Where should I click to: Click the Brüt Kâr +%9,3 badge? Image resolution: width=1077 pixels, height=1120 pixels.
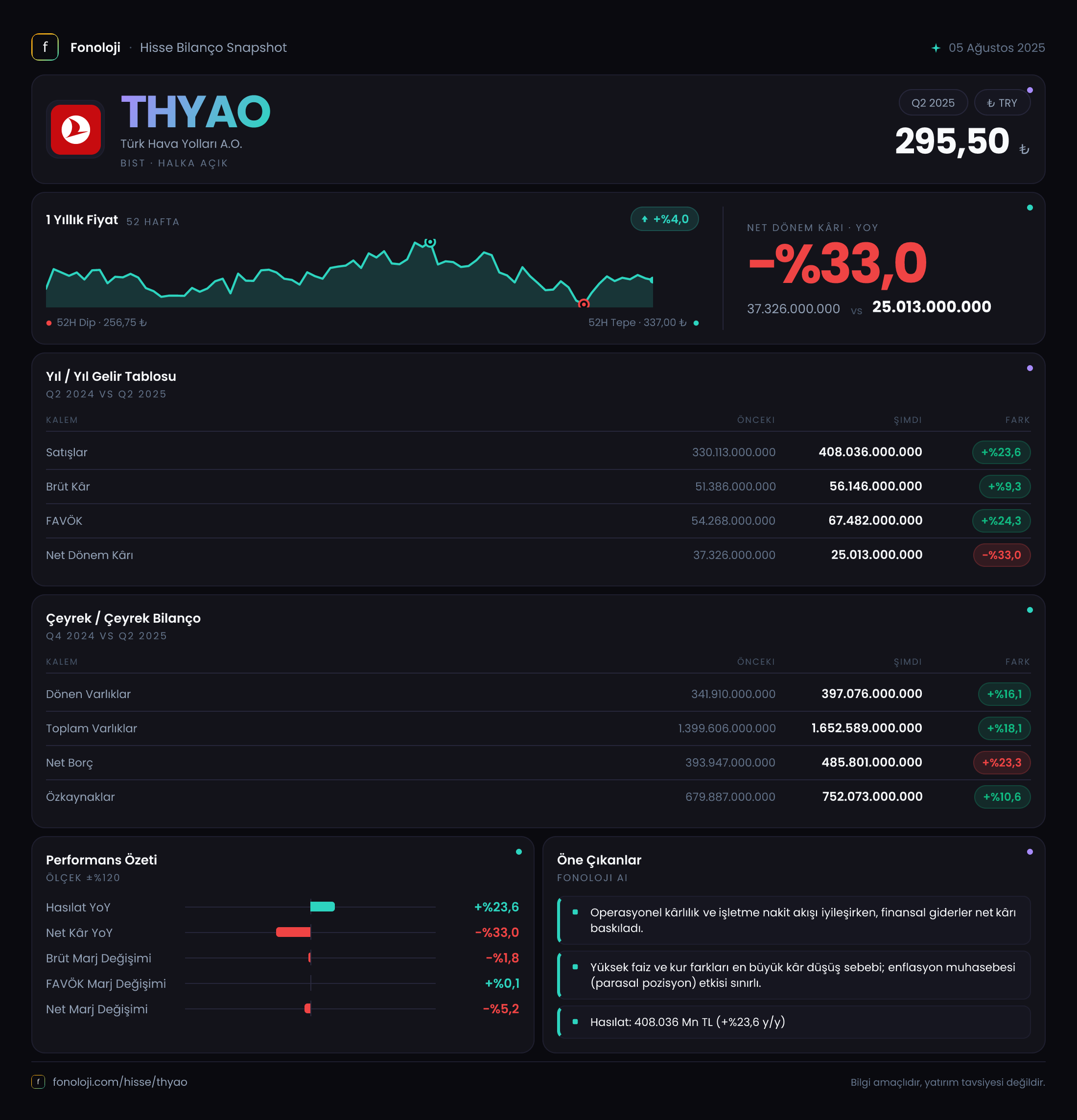click(1005, 487)
